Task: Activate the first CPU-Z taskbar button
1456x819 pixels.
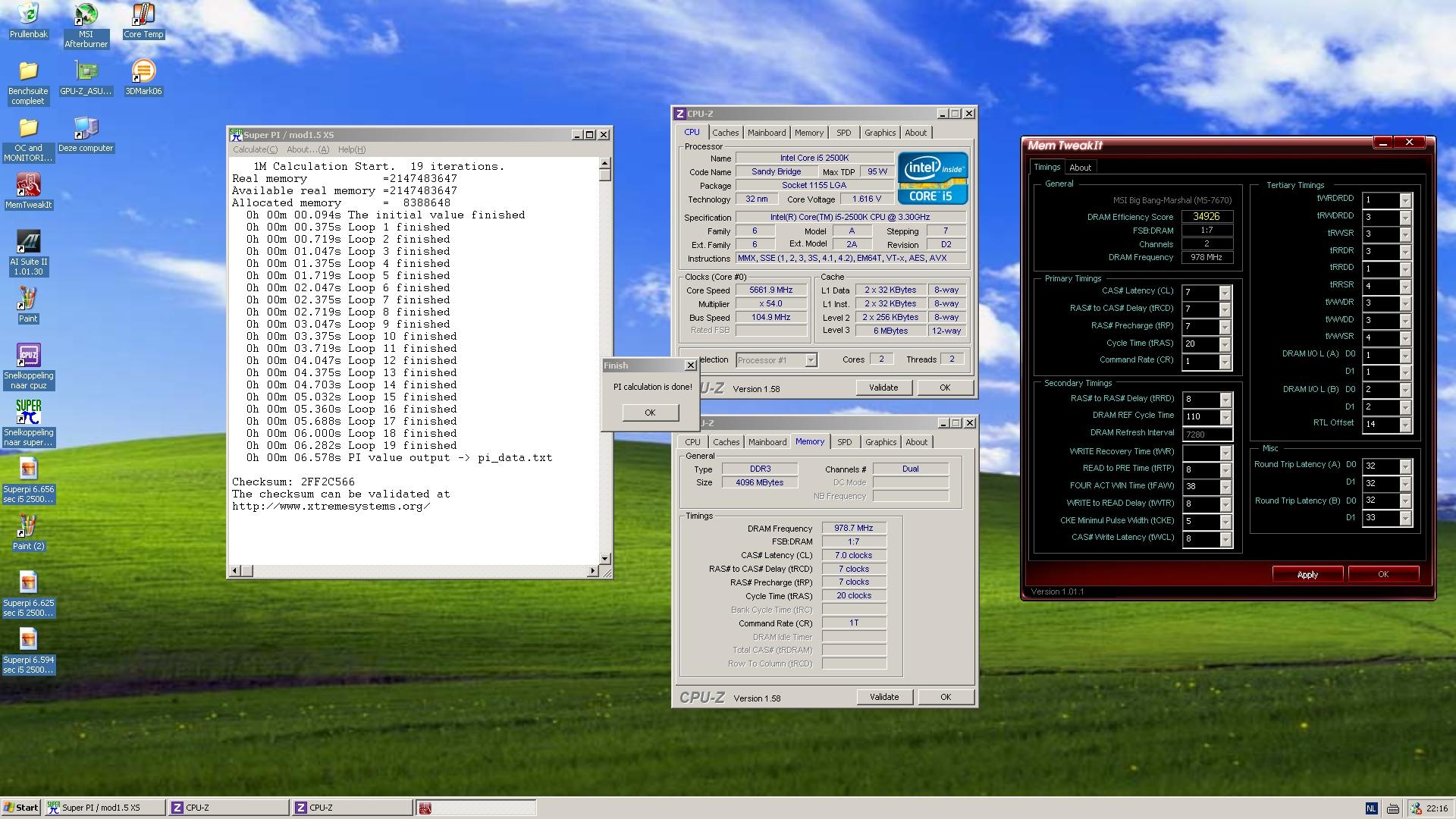Action: click(x=228, y=808)
